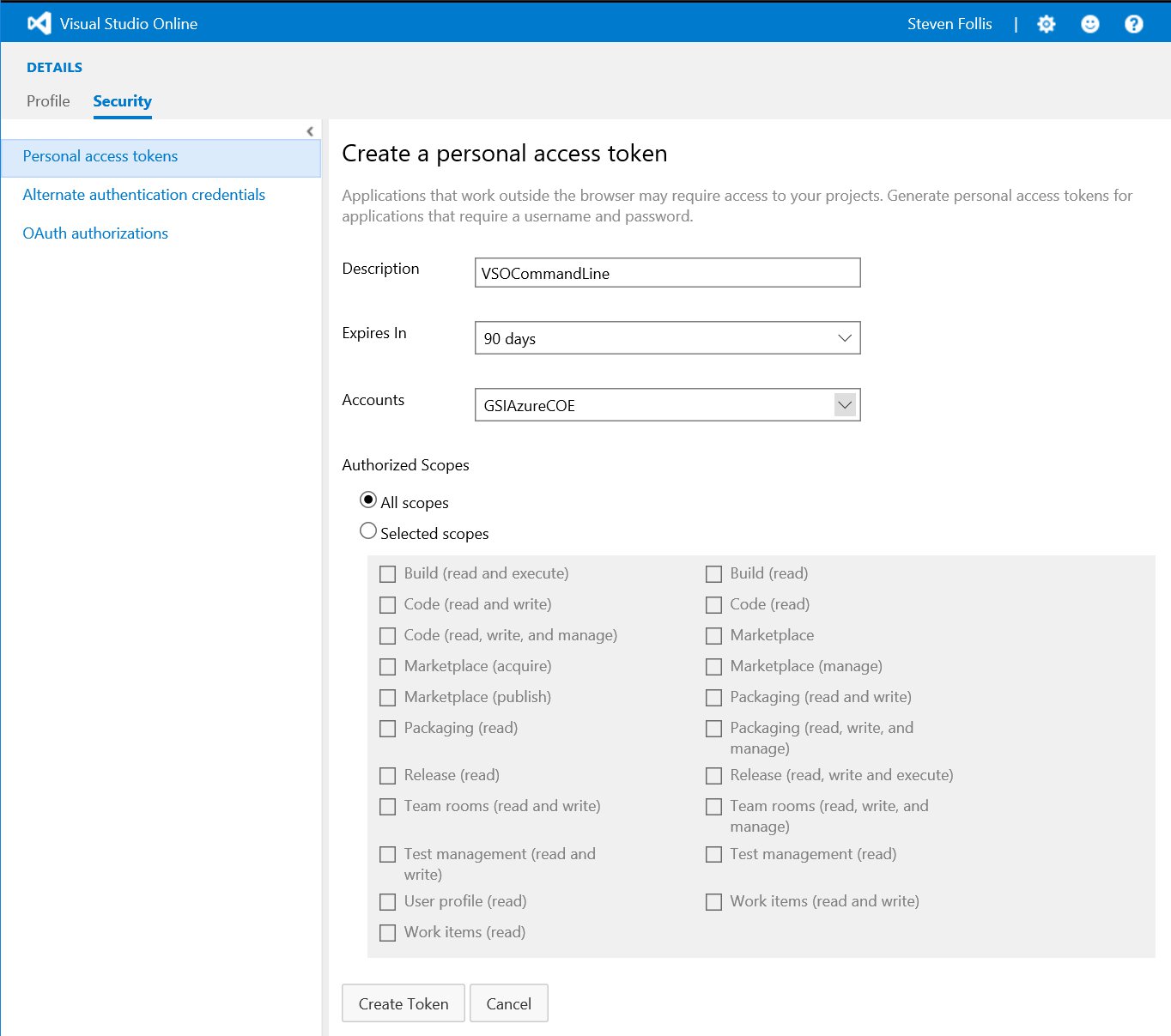
Task: Tick Test management (read) checkbox
Action: (713, 855)
